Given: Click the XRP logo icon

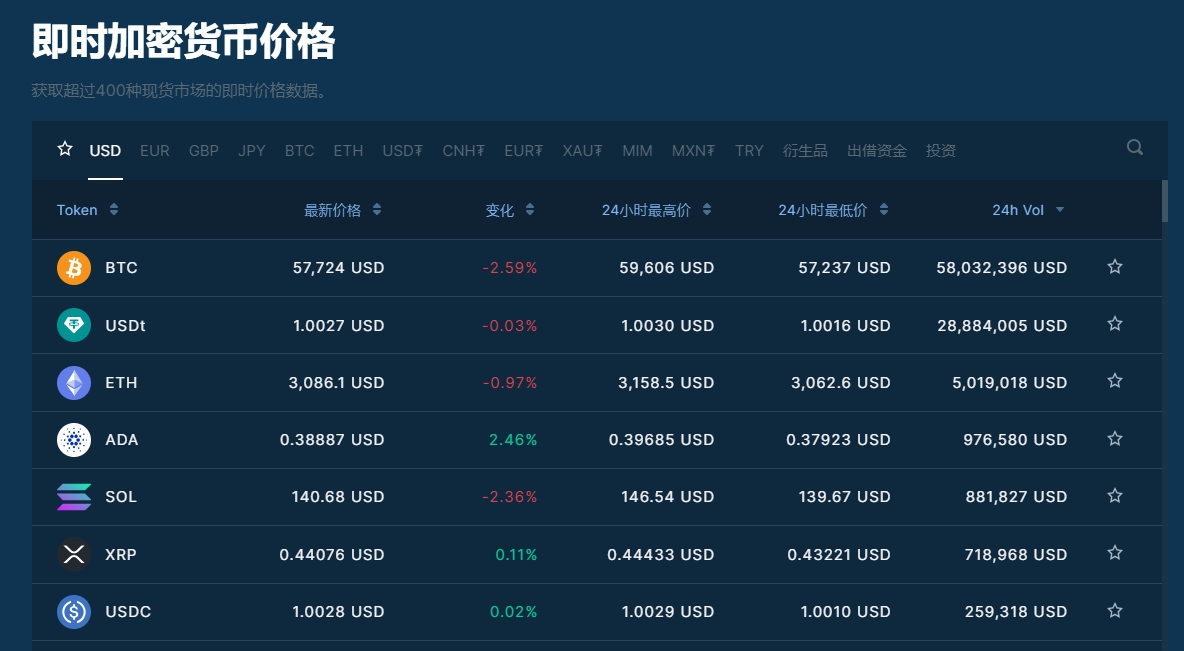Looking at the screenshot, I should (x=74, y=554).
